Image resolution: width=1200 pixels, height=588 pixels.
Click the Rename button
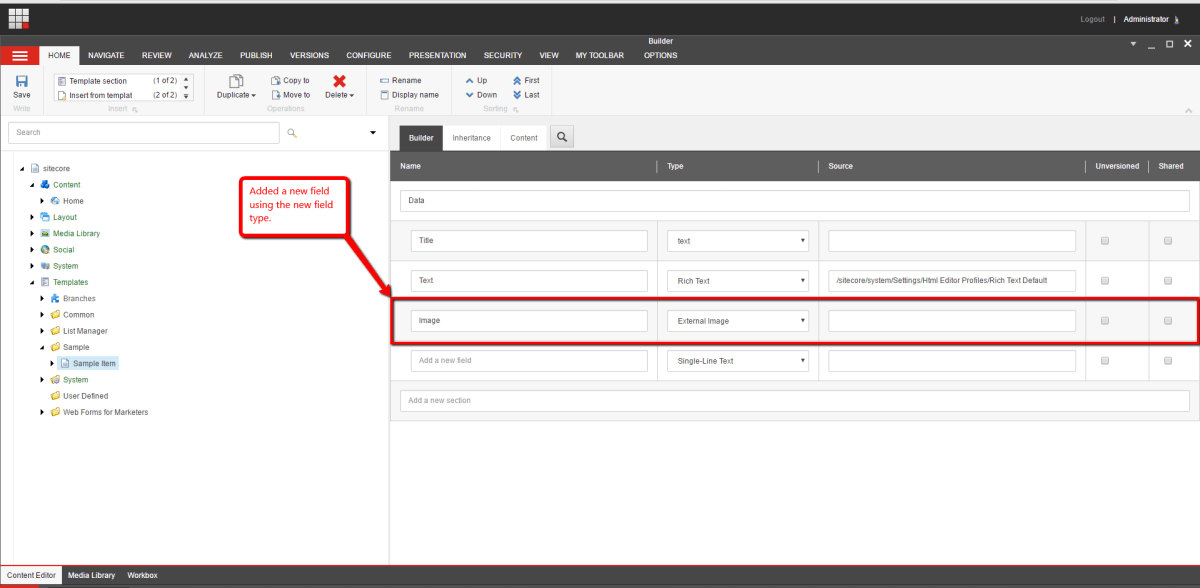click(x=400, y=80)
